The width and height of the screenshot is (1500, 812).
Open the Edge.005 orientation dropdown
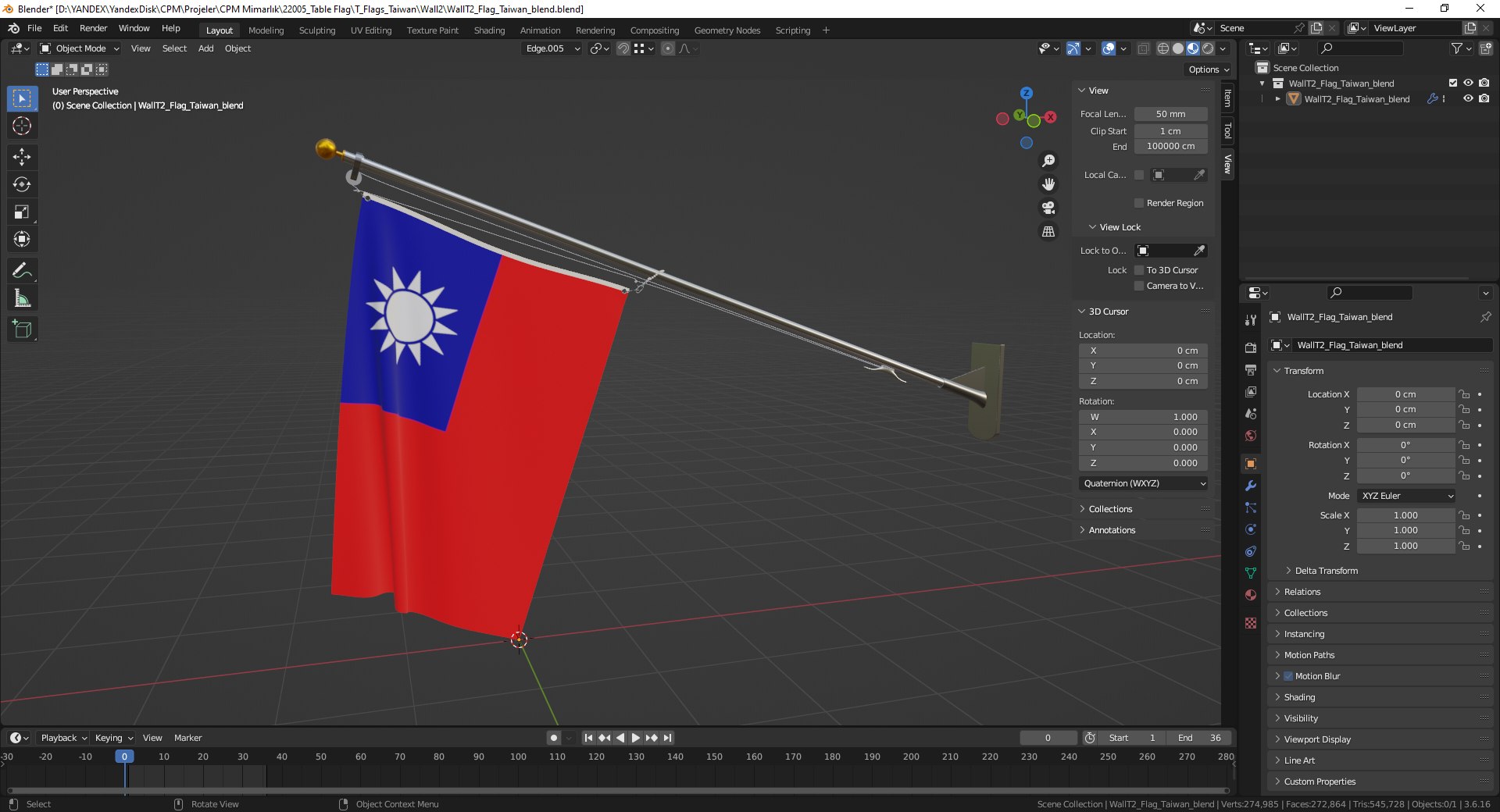click(552, 48)
